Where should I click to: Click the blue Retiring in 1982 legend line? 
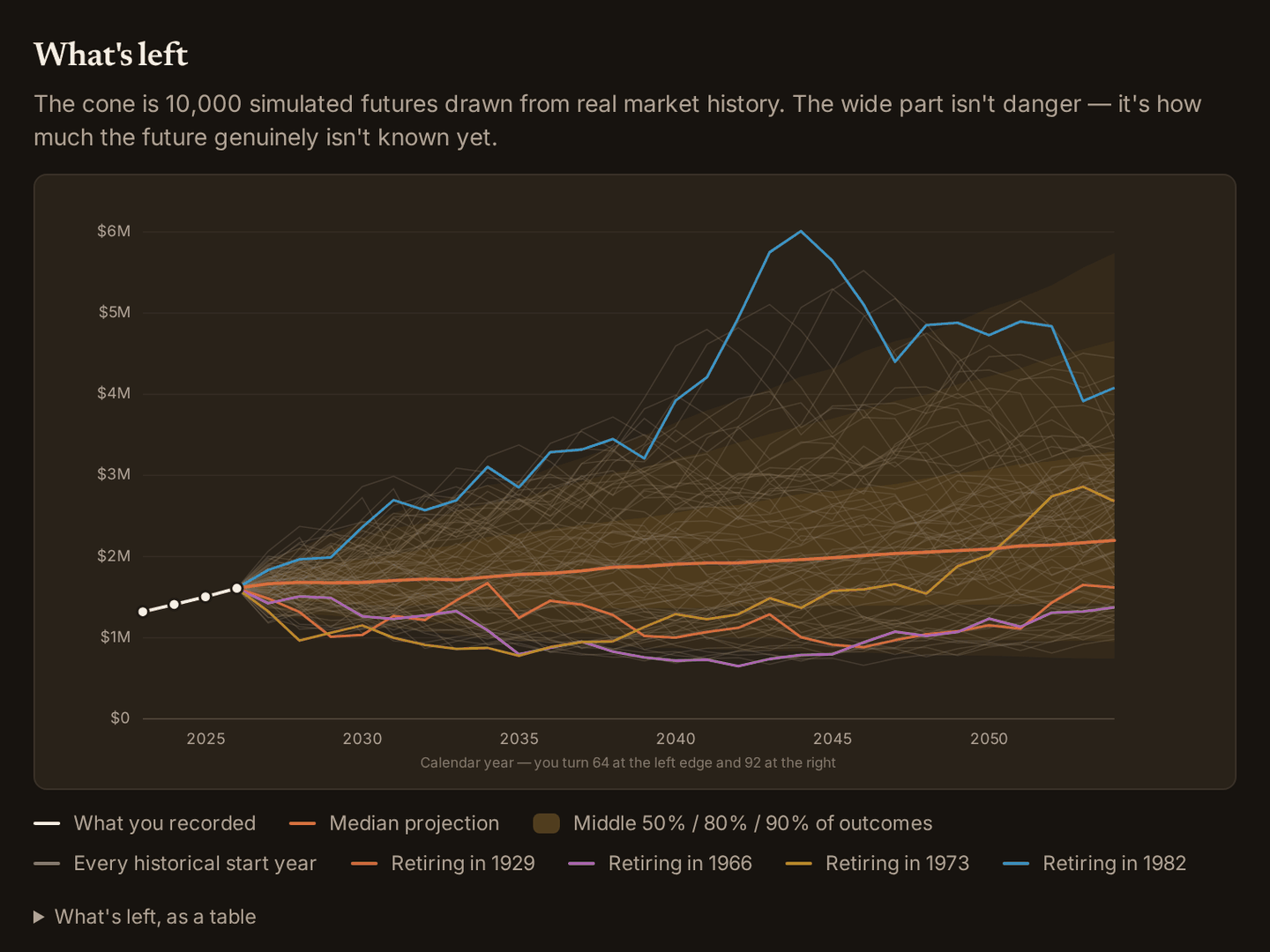coord(1016,864)
